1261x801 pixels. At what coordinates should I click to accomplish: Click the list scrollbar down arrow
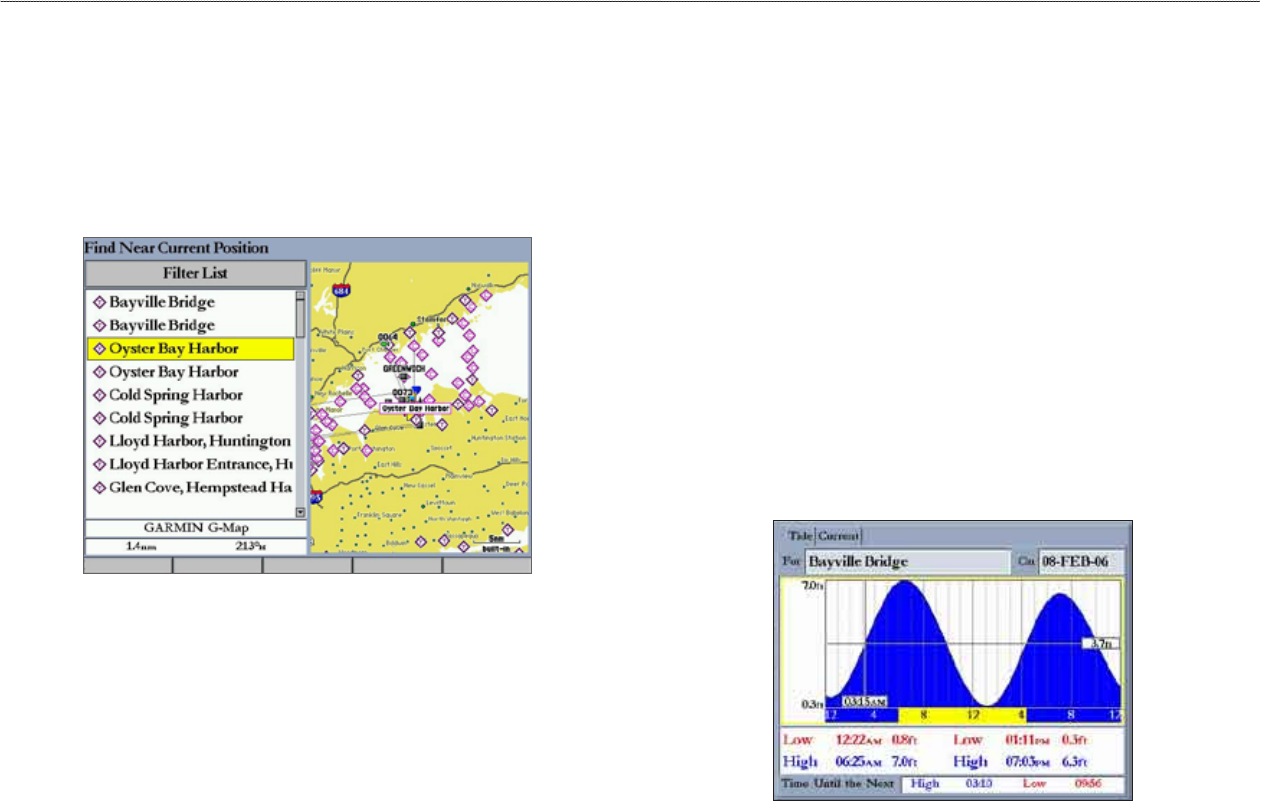[300, 512]
